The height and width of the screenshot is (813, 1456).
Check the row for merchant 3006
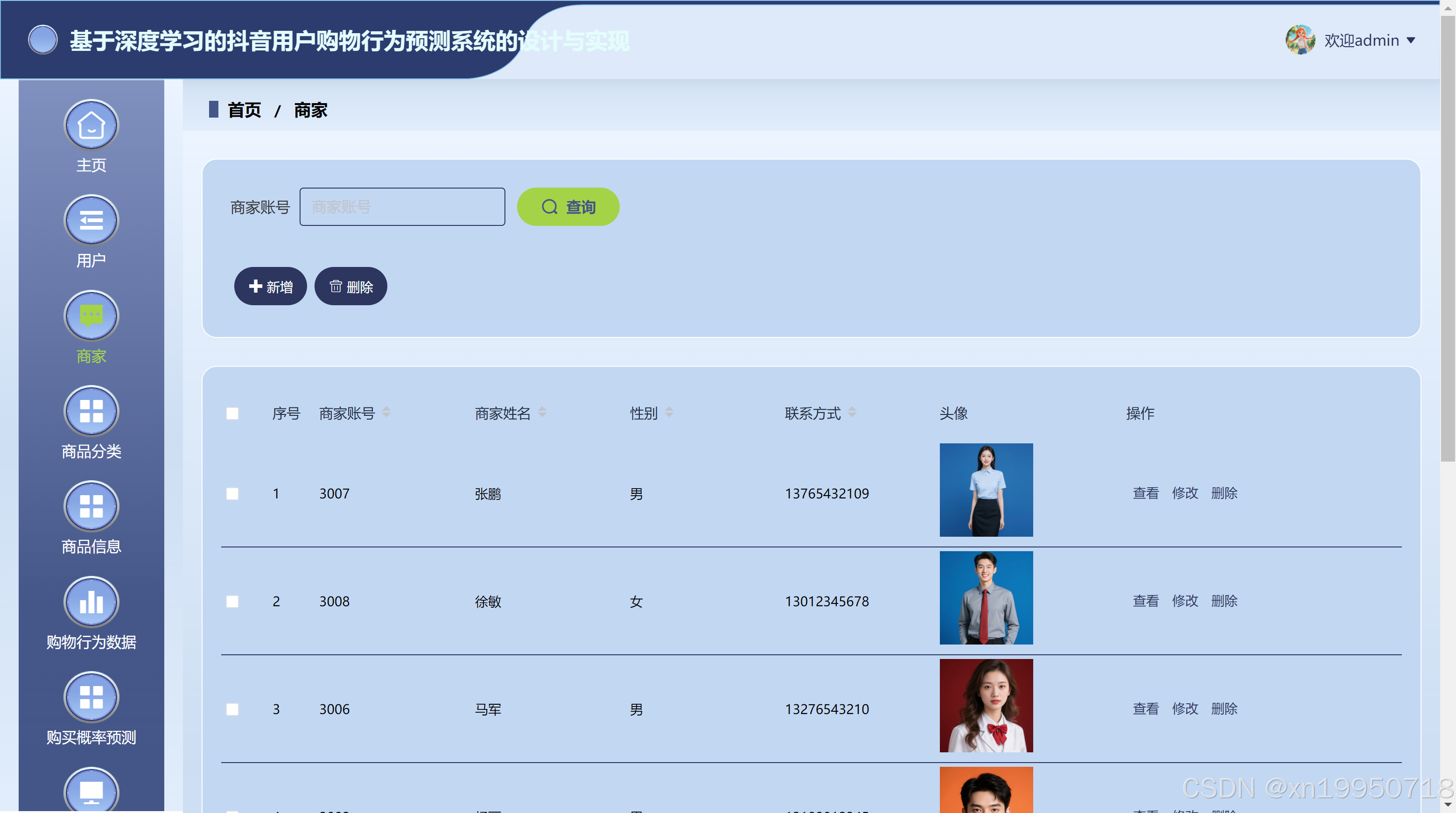point(232,709)
